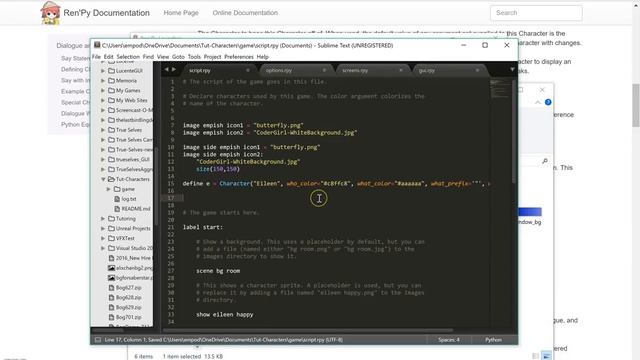Viewport: 640px width, 360px height.
Task: Open the View menu
Action: pyautogui.click(x=163, y=57)
